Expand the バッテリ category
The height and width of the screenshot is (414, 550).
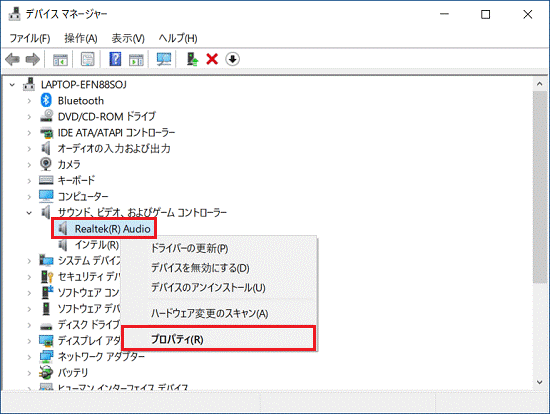click(x=29, y=373)
